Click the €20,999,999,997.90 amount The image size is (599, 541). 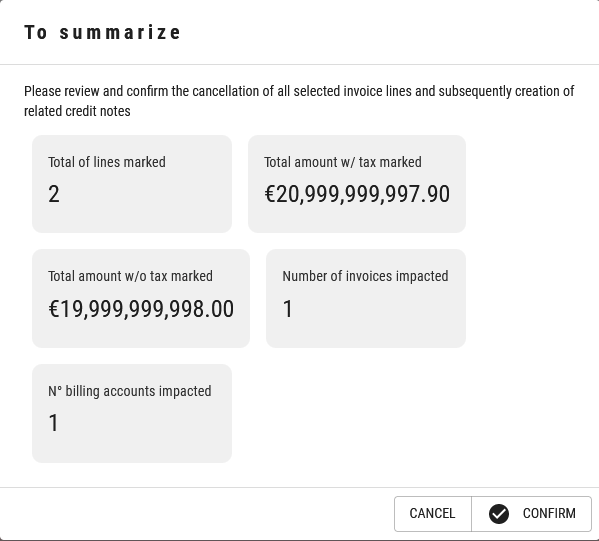357,194
